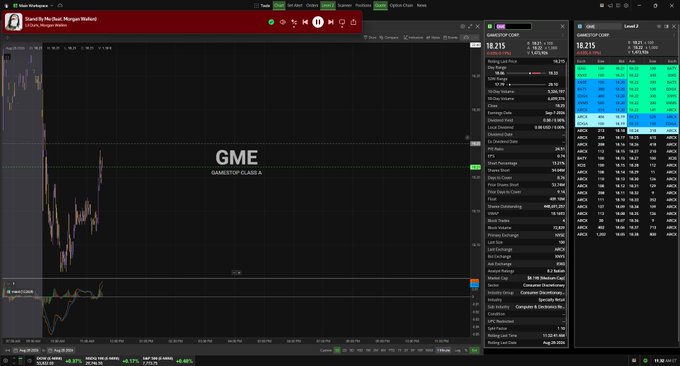Open the start date picker below the chart

26,350
